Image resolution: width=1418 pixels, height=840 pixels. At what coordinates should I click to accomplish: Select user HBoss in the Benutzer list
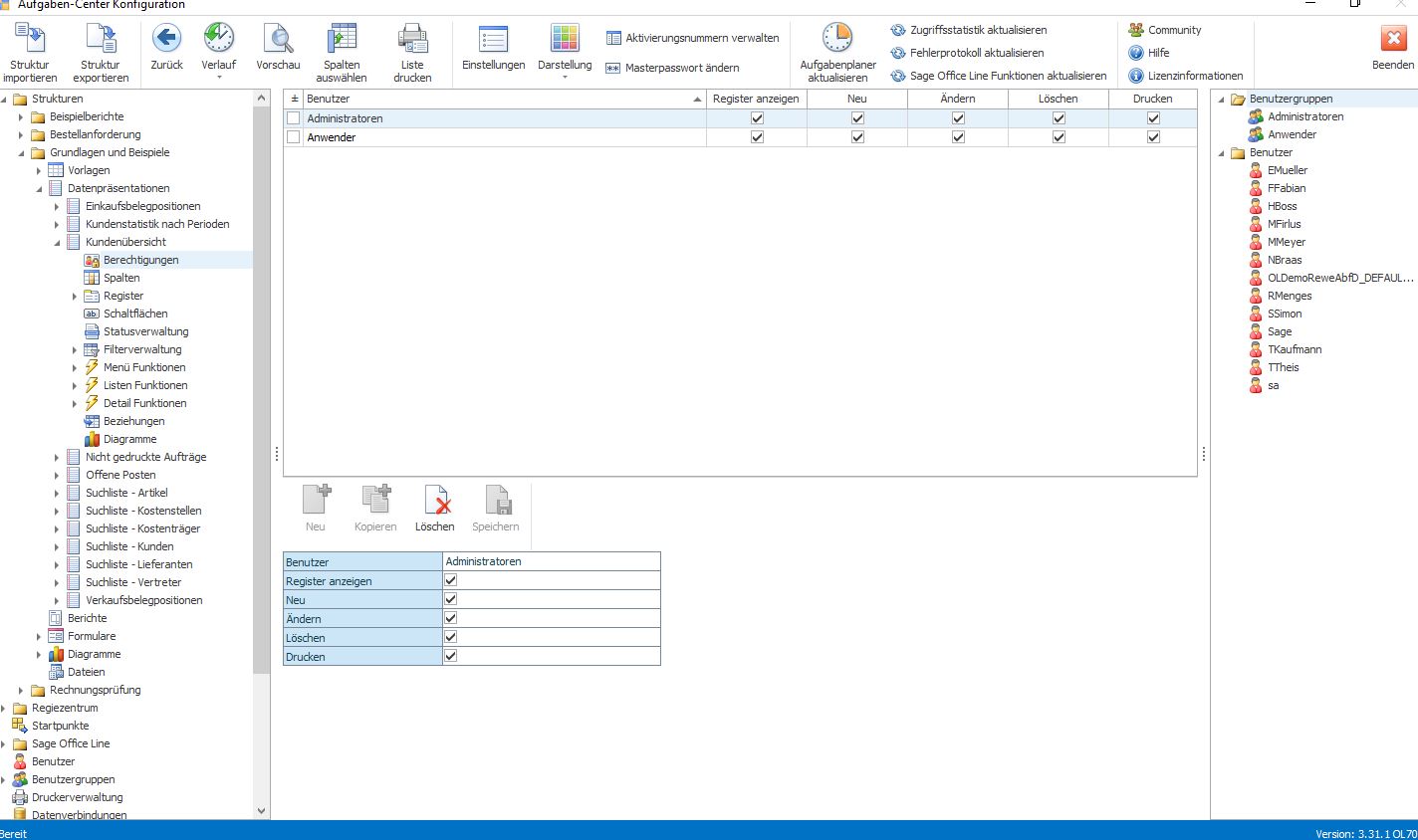(1283, 206)
